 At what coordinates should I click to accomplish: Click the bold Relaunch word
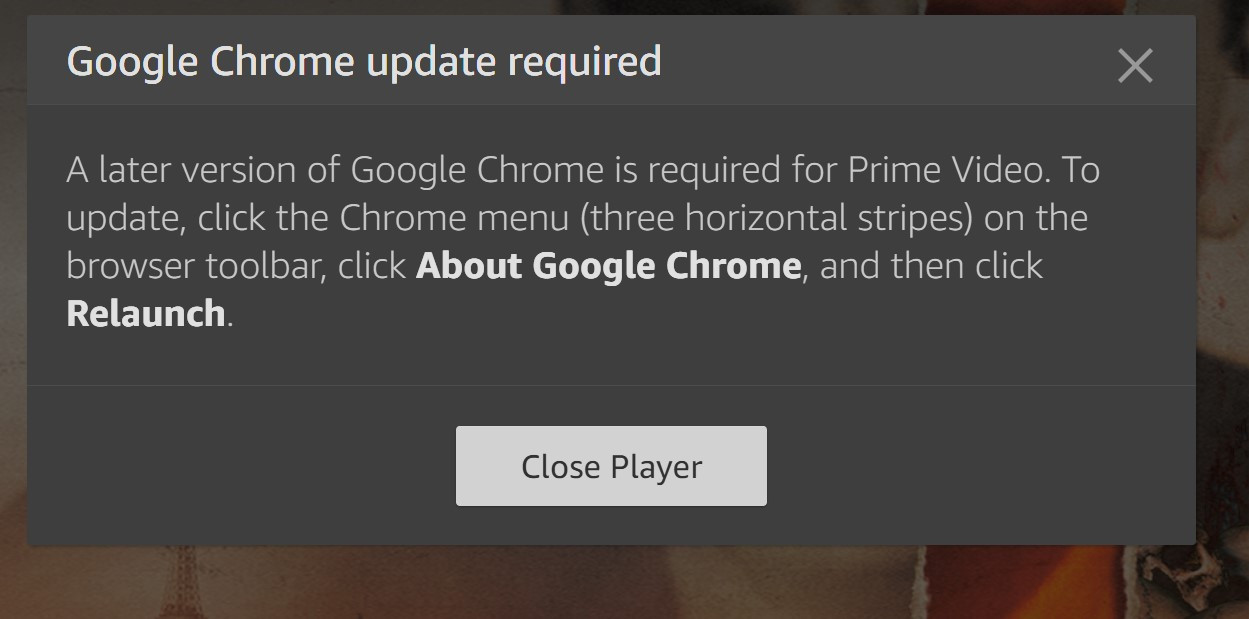tap(145, 314)
